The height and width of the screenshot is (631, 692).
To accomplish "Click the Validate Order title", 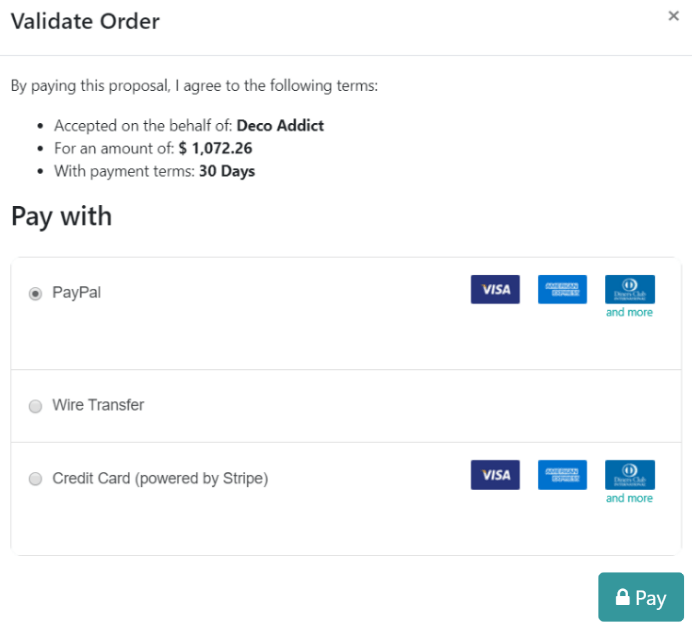I will click(85, 21).
